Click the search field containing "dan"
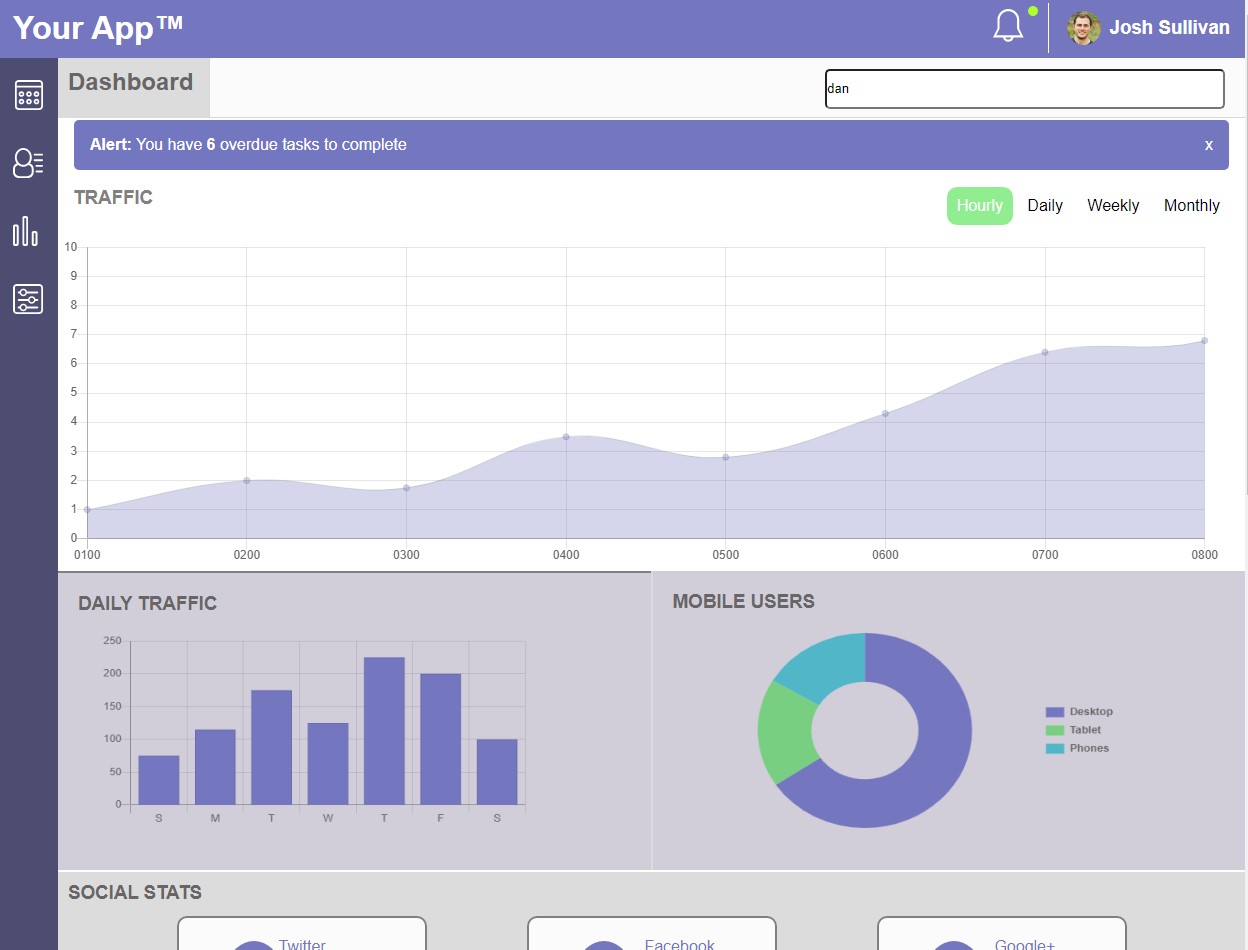This screenshot has width=1248, height=950. 1024,89
